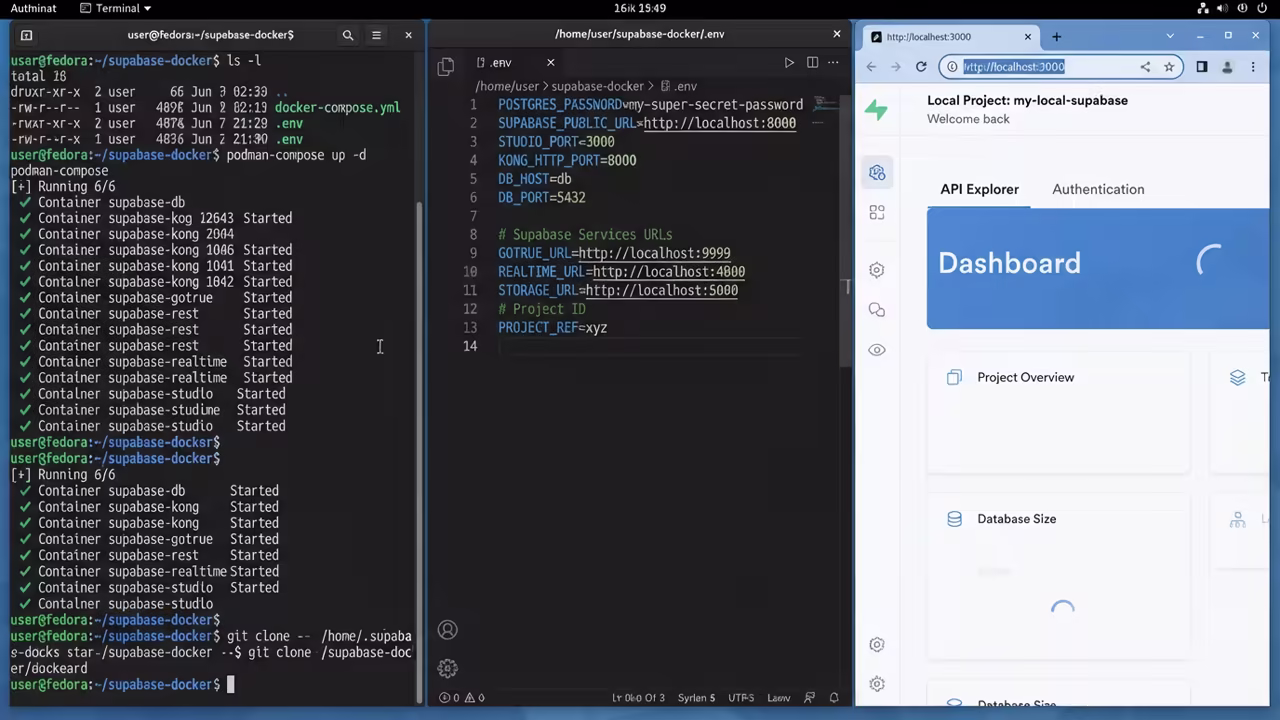Switch to the Authentication tab
This screenshot has height=720, width=1280.
click(x=1098, y=189)
